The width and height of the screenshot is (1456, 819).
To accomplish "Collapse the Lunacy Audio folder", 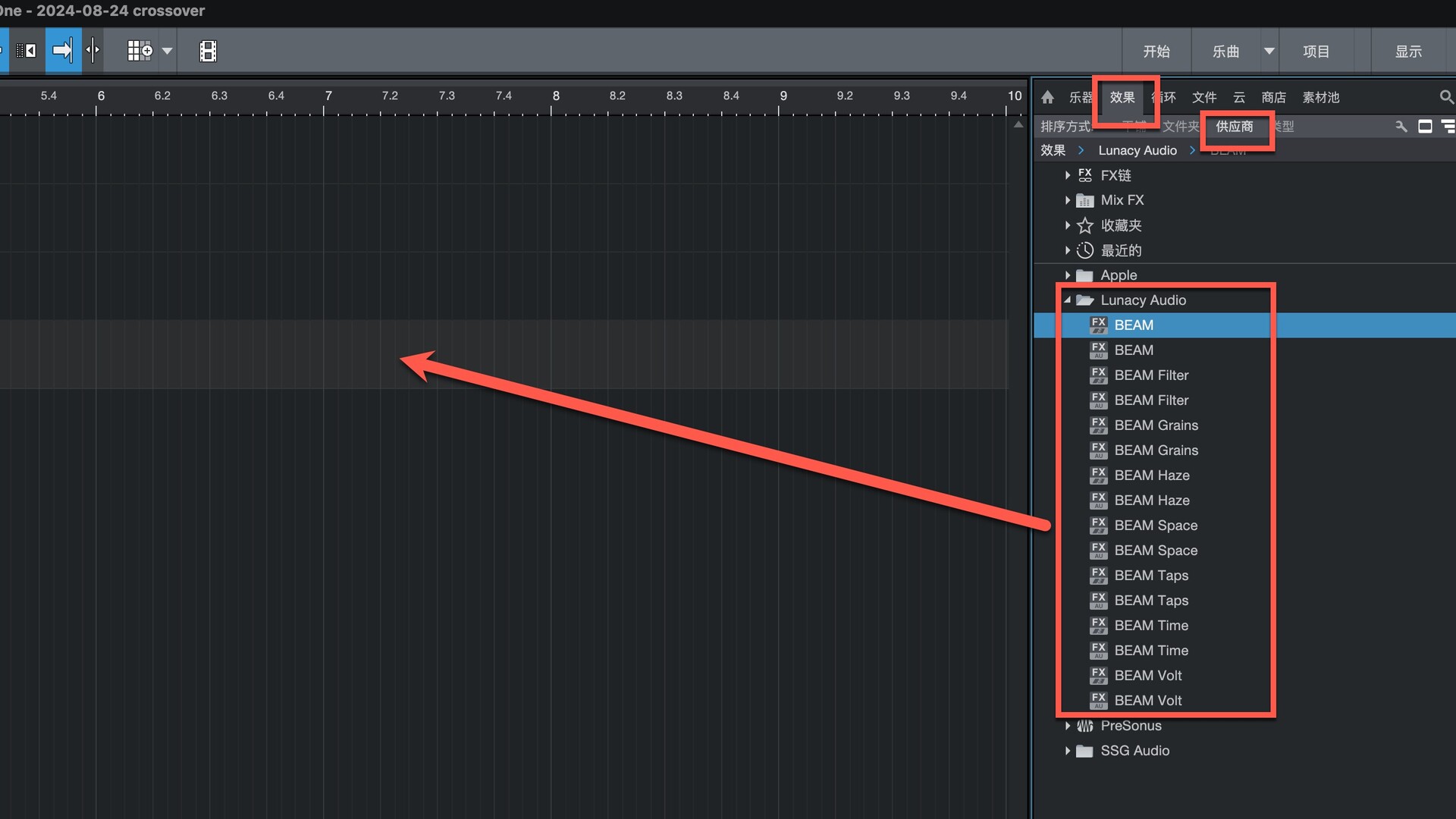I will click(1067, 300).
